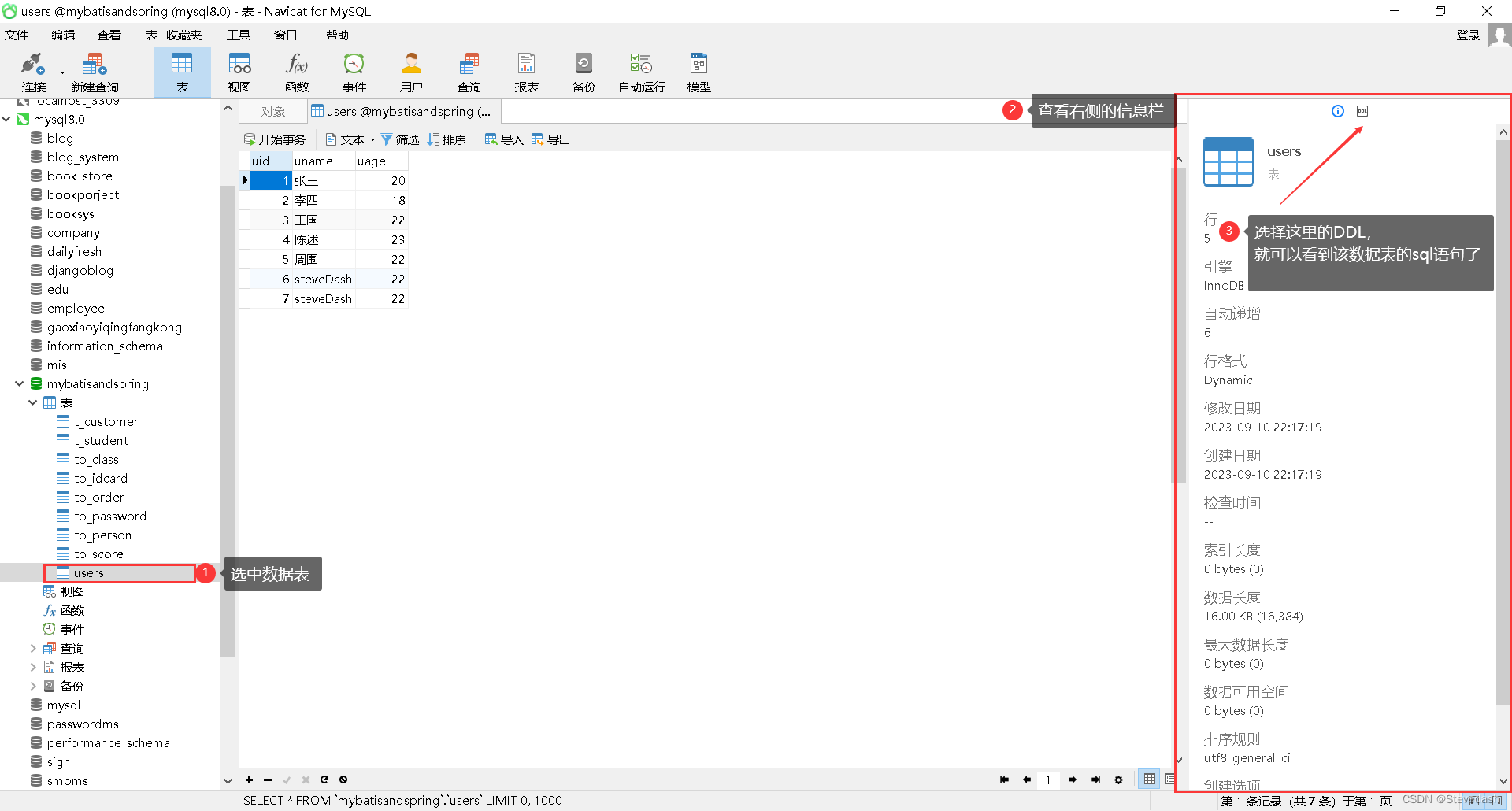Expand the Reports (报表) tree node

pos(33,667)
